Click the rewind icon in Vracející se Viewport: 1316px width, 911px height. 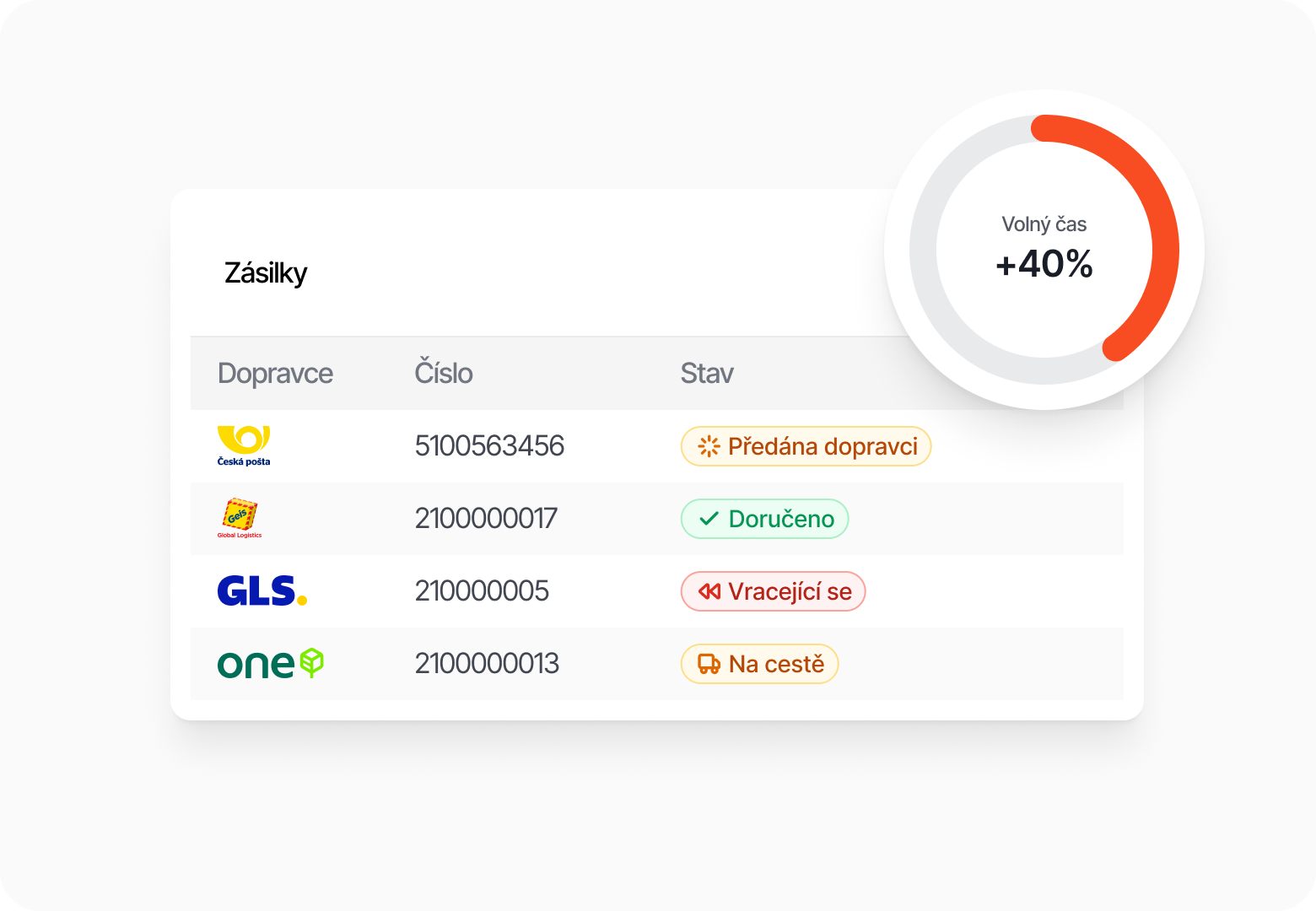coord(709,591)
